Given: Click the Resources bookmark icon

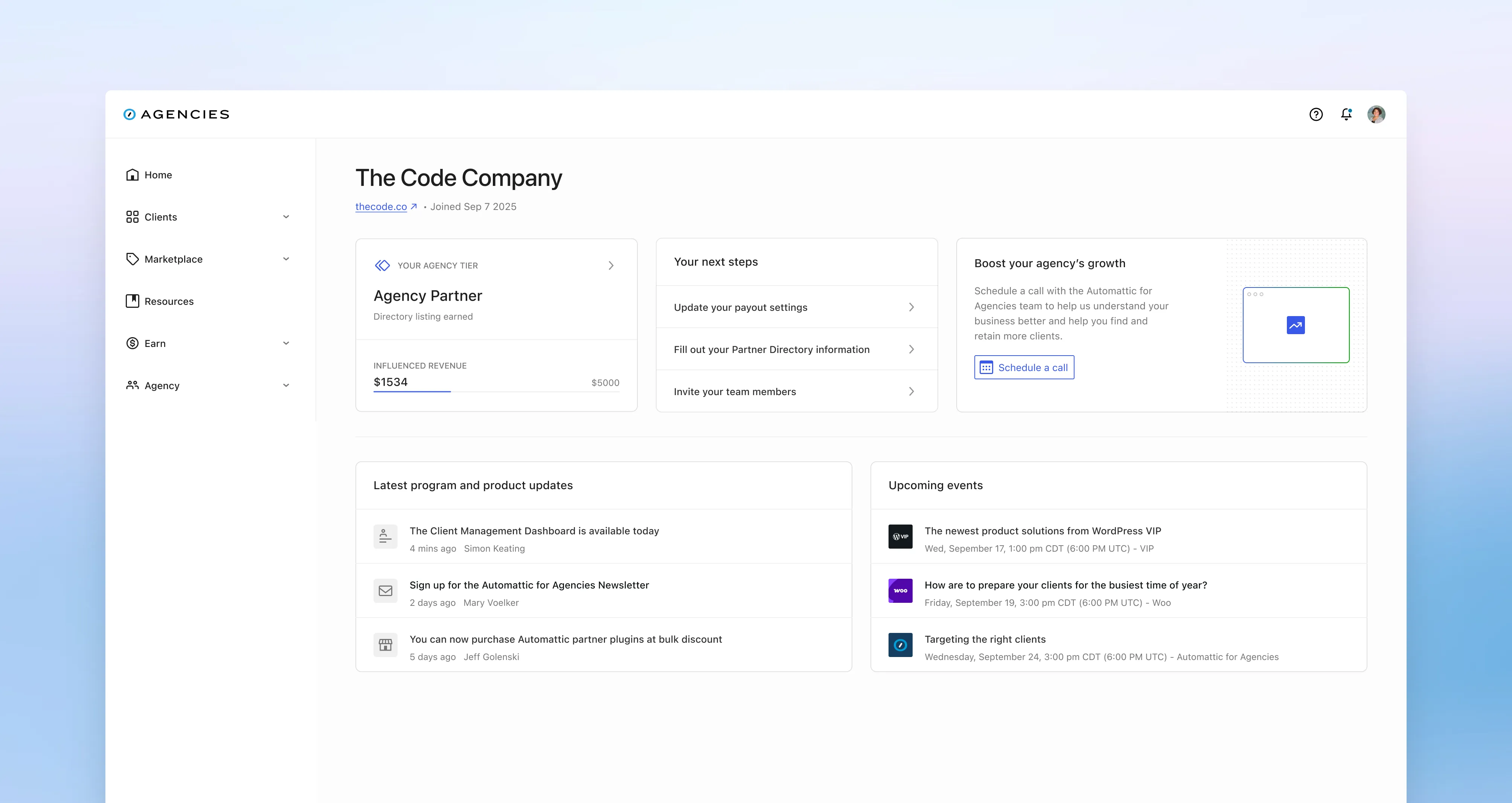Looking at the screenshot, I should pos(133,301).
